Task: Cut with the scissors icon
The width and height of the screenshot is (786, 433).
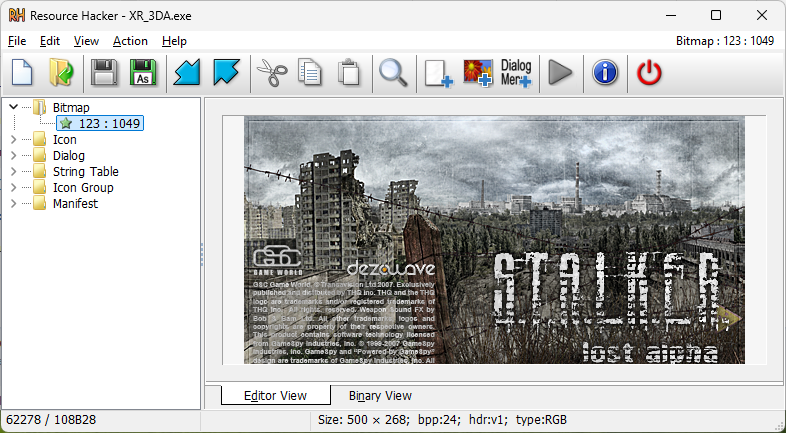Action: pos(272,73)
